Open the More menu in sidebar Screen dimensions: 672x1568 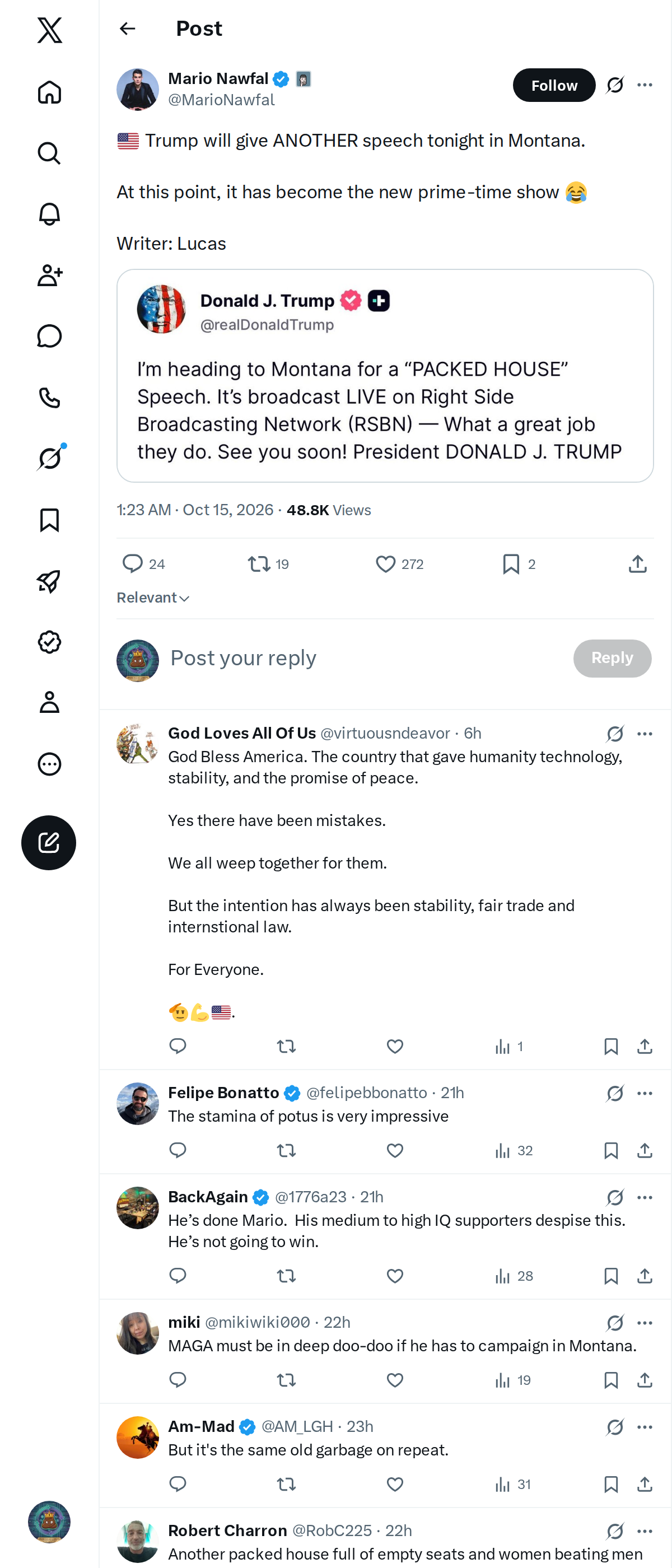click(49, 764)
